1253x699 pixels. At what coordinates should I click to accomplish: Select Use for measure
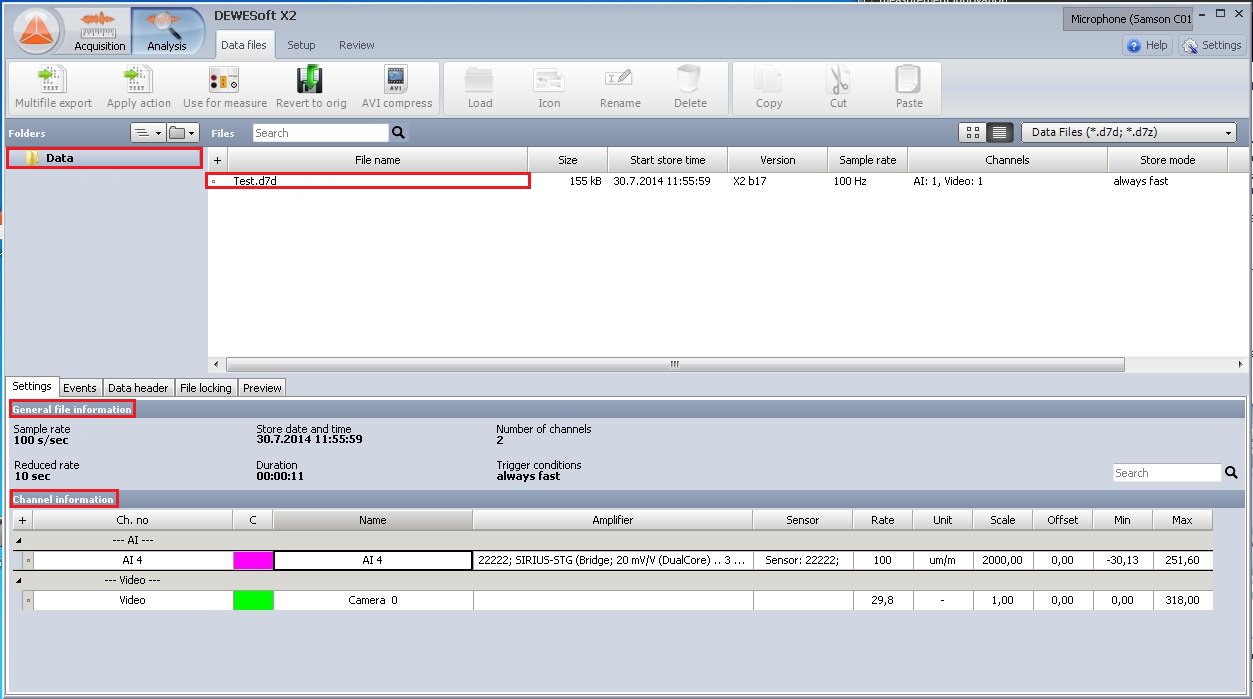point(224,88)
